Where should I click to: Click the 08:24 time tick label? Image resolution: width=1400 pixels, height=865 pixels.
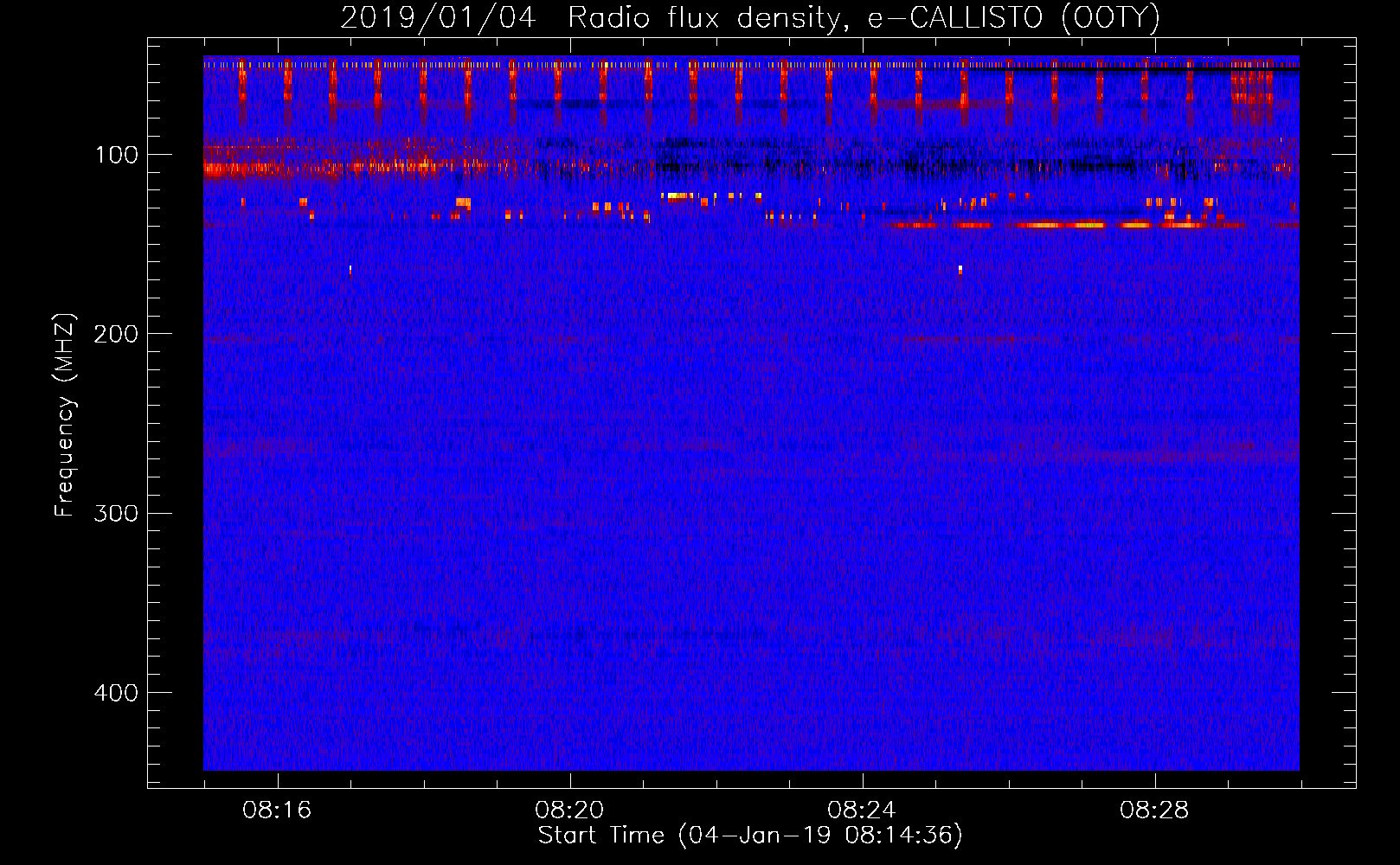point(862,811)
